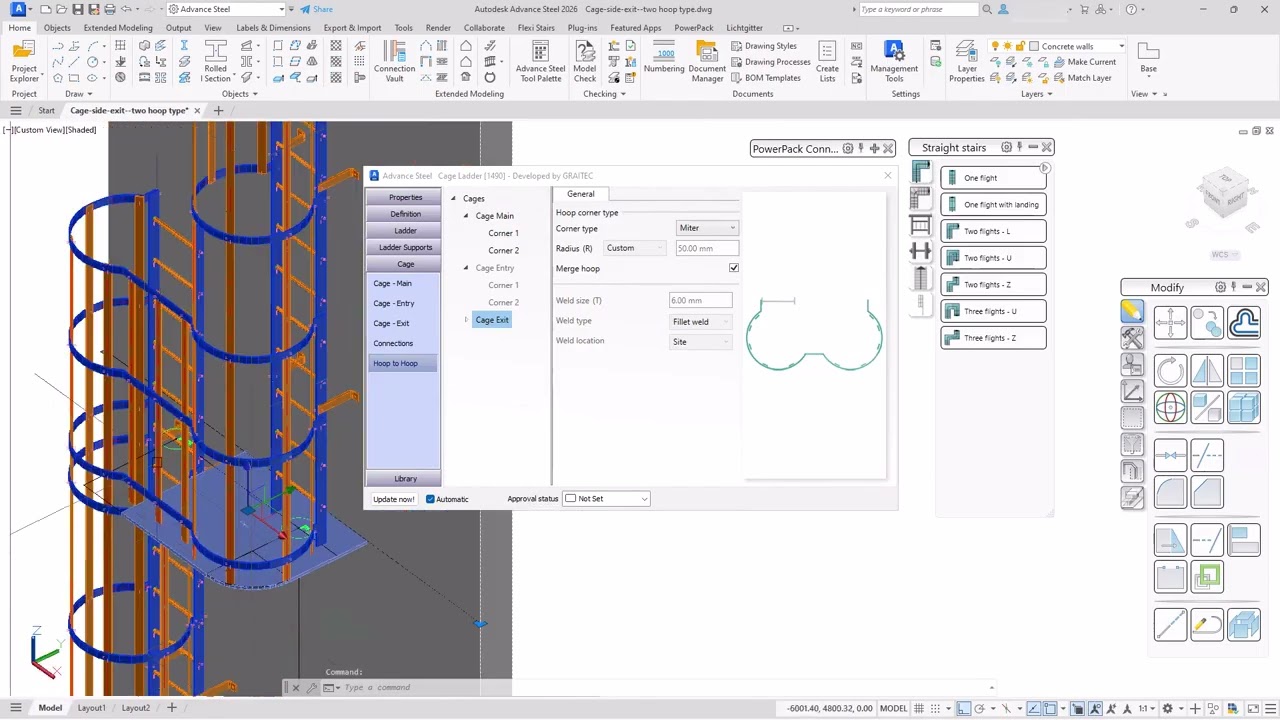The image size is (1280, 720).
Task: Open the Corner type Miter dropdown
Action: click(706, 228)
